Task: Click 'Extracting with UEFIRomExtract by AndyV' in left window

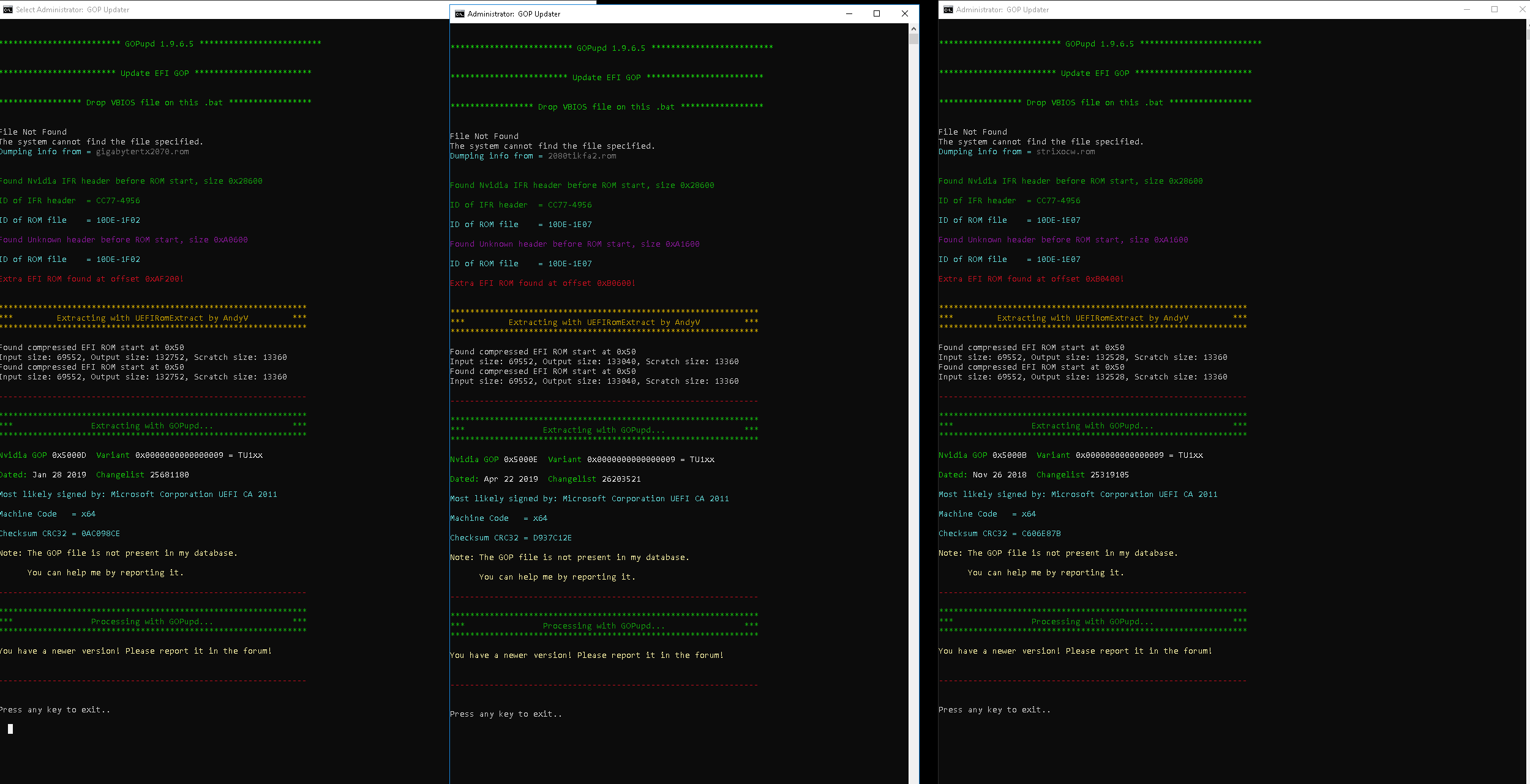Action: (x=152, y=318)
